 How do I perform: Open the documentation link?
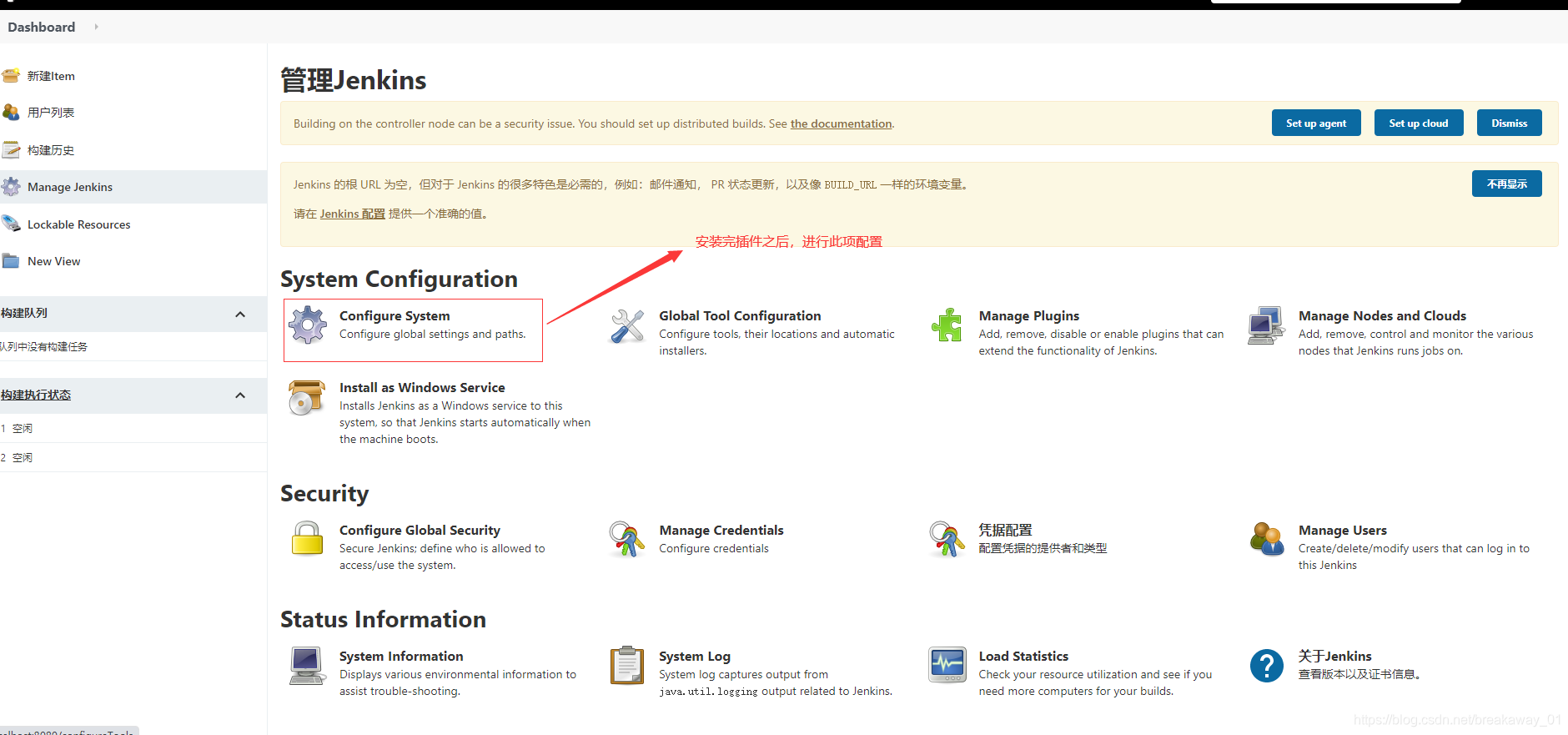click(841, 123)
